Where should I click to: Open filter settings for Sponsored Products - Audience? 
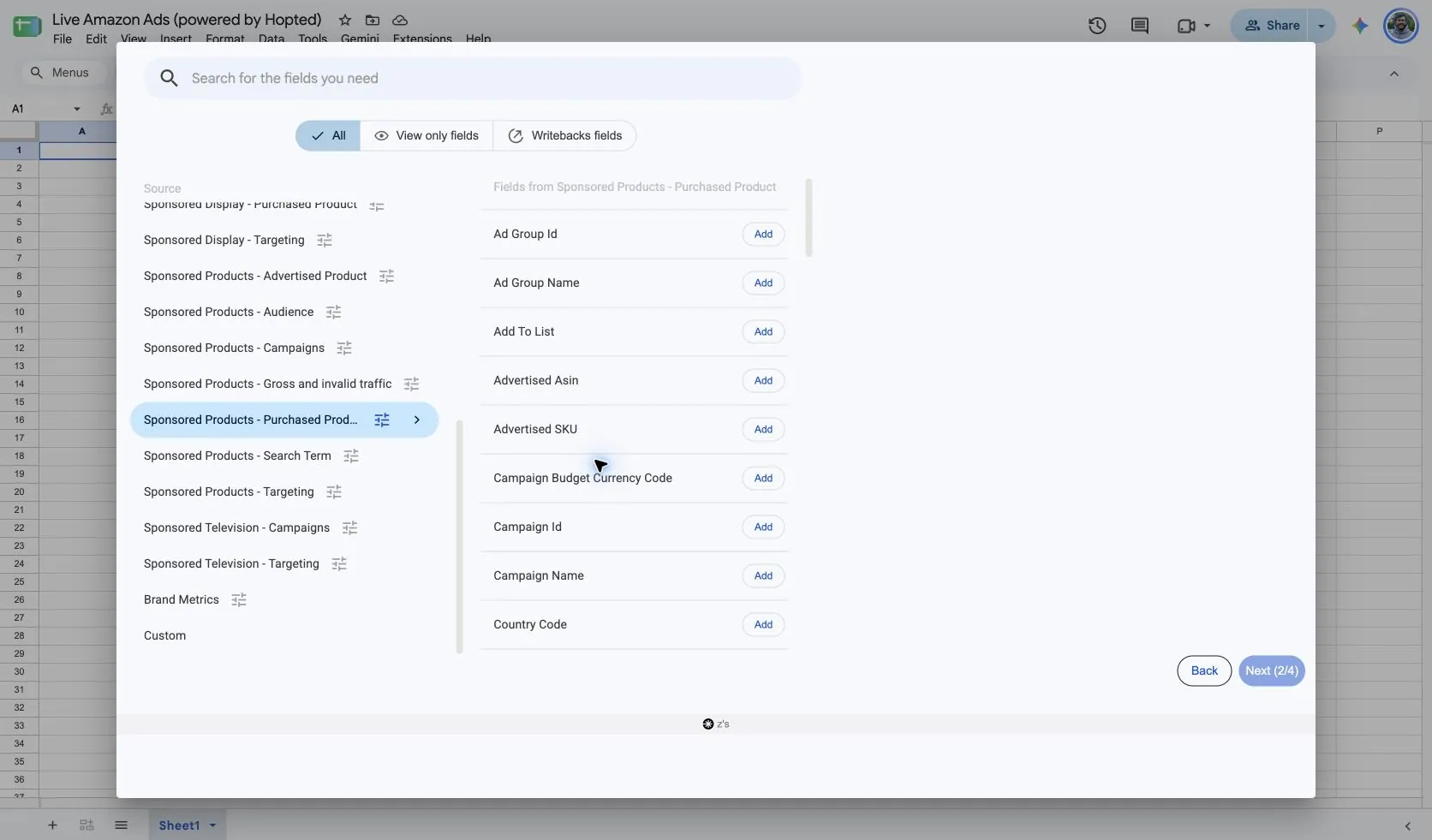334,313
